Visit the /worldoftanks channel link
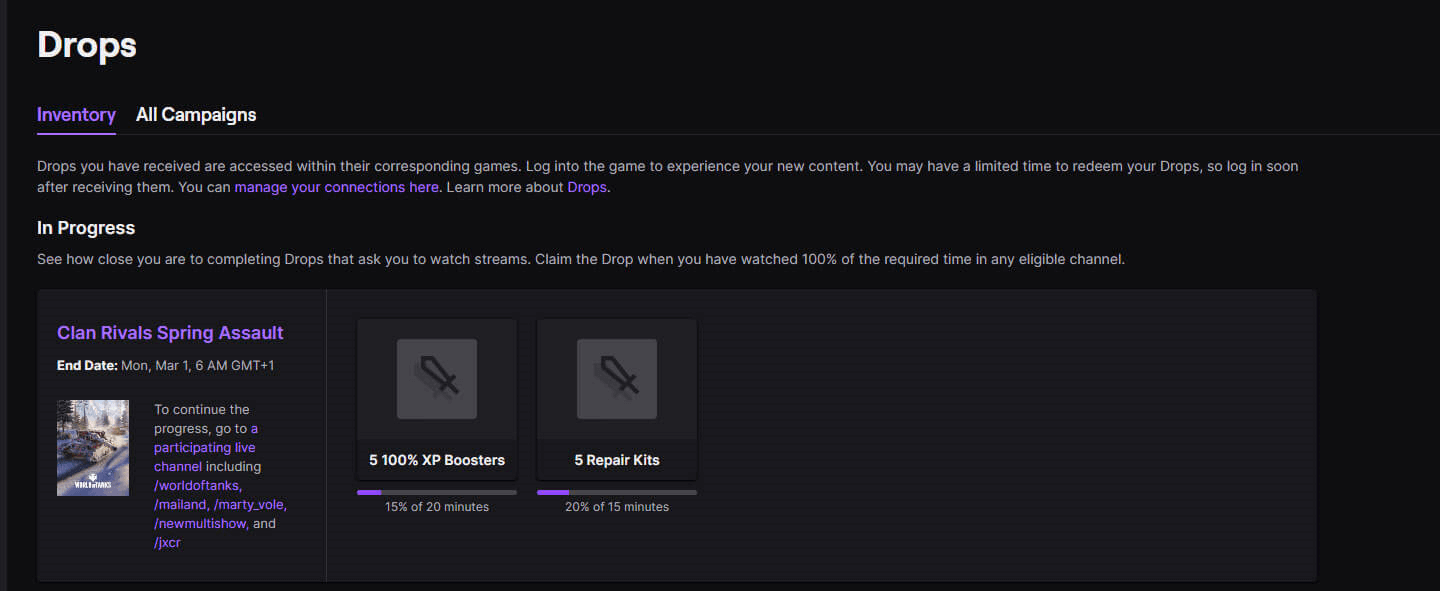1440x591 pixels. point(198,485)
